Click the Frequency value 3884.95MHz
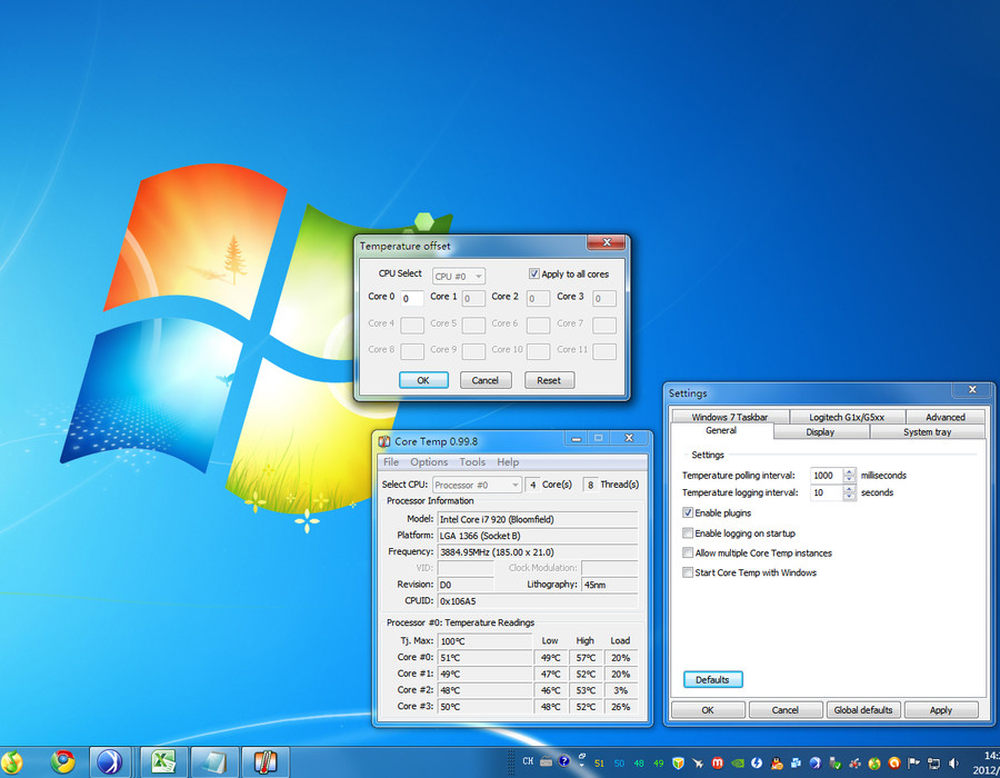The image size is (1000, 778). point(538,552)
